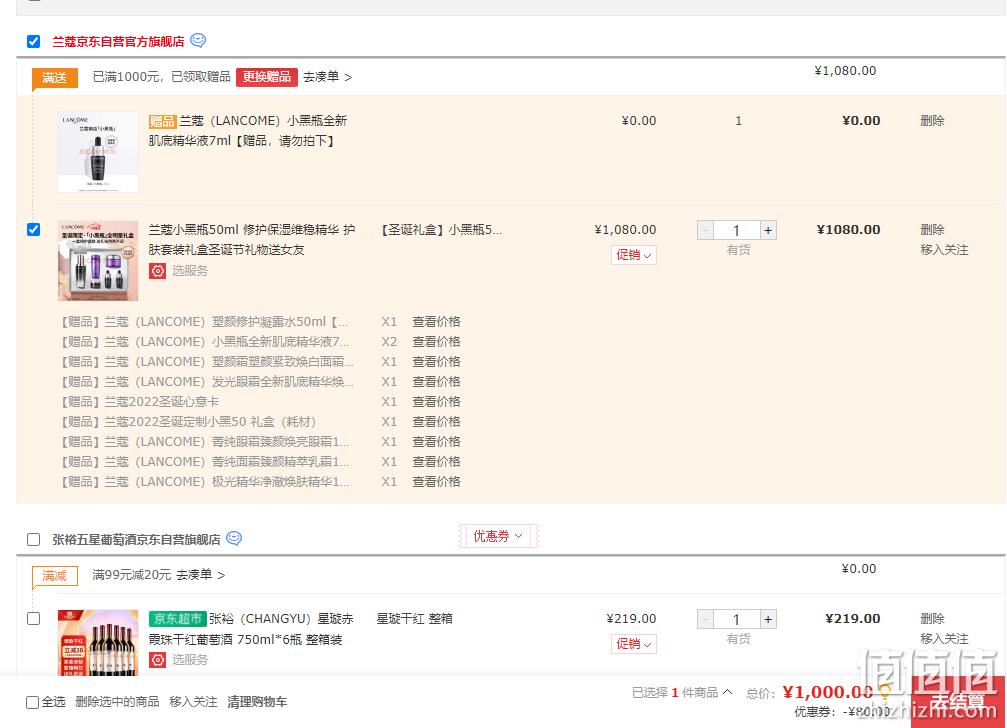
Task: Click the 星璇干红 整箱 variant text
Action: coord(414,618)
